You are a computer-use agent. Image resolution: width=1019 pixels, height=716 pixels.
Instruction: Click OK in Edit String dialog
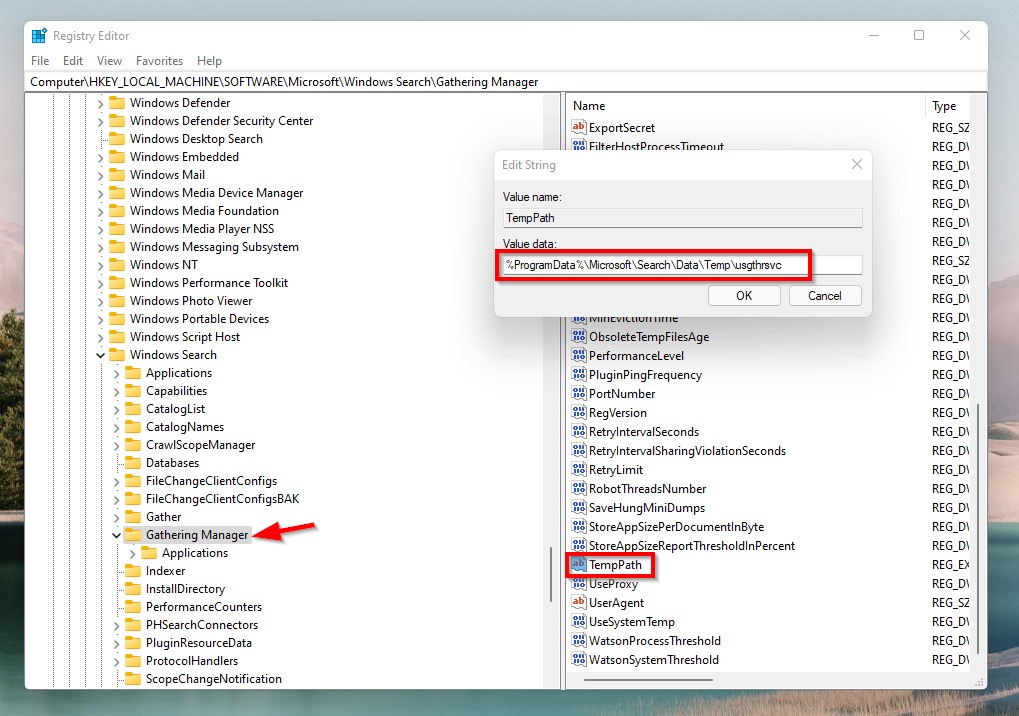[x=744, y=296]
